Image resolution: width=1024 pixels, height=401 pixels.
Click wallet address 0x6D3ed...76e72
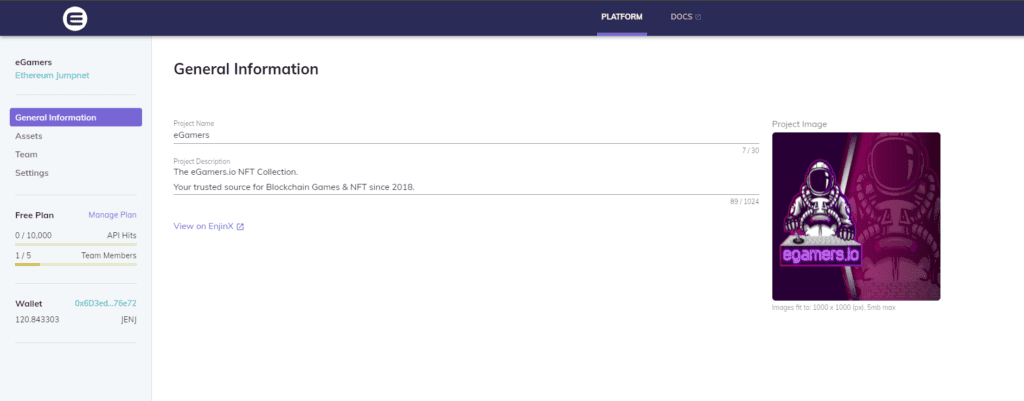pyautogui.click(x=106, y=303)
